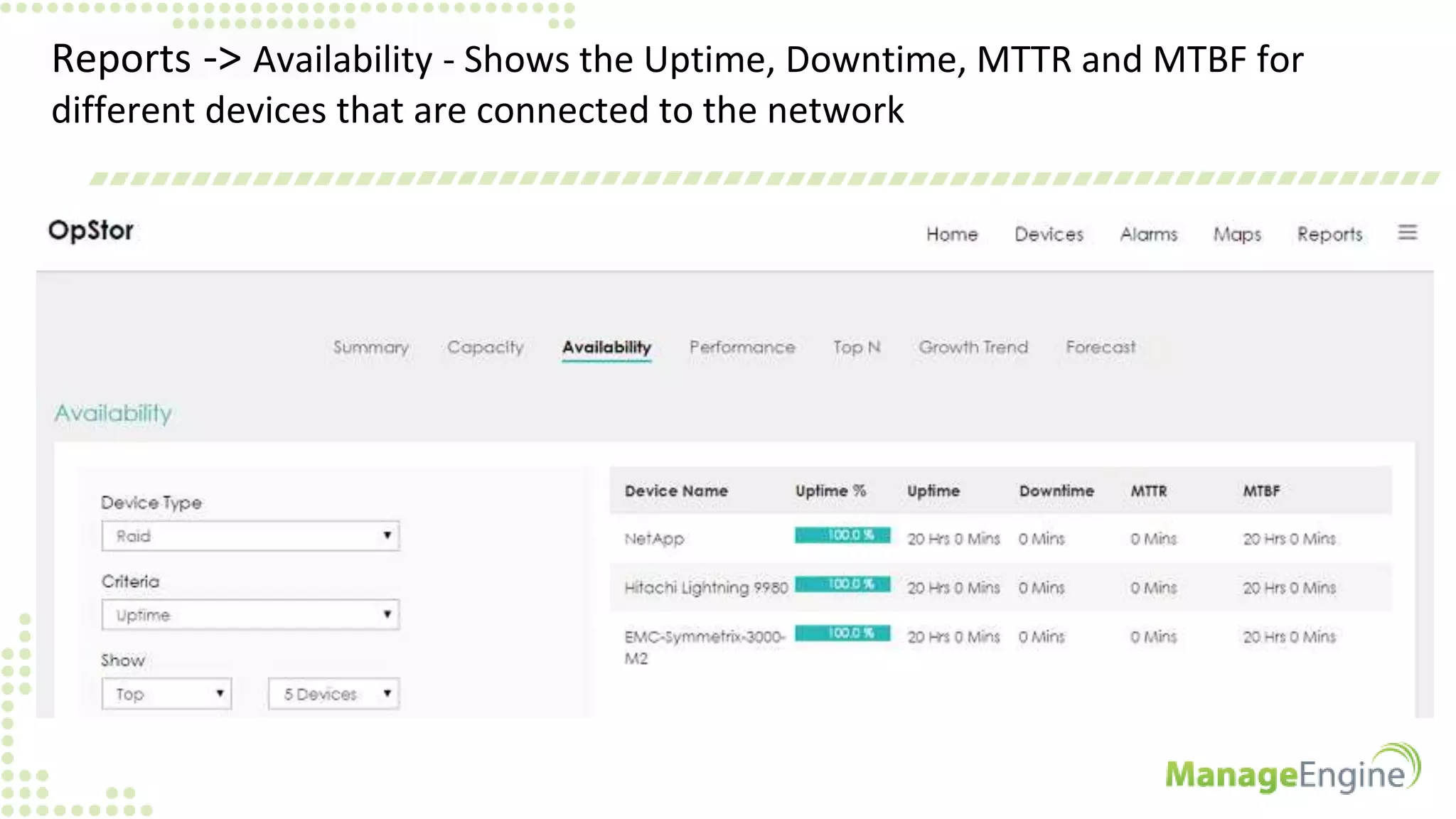Expand the Criteria dropdown showing Uptime
Viewport: 1456px width, 819px height.
250,614
